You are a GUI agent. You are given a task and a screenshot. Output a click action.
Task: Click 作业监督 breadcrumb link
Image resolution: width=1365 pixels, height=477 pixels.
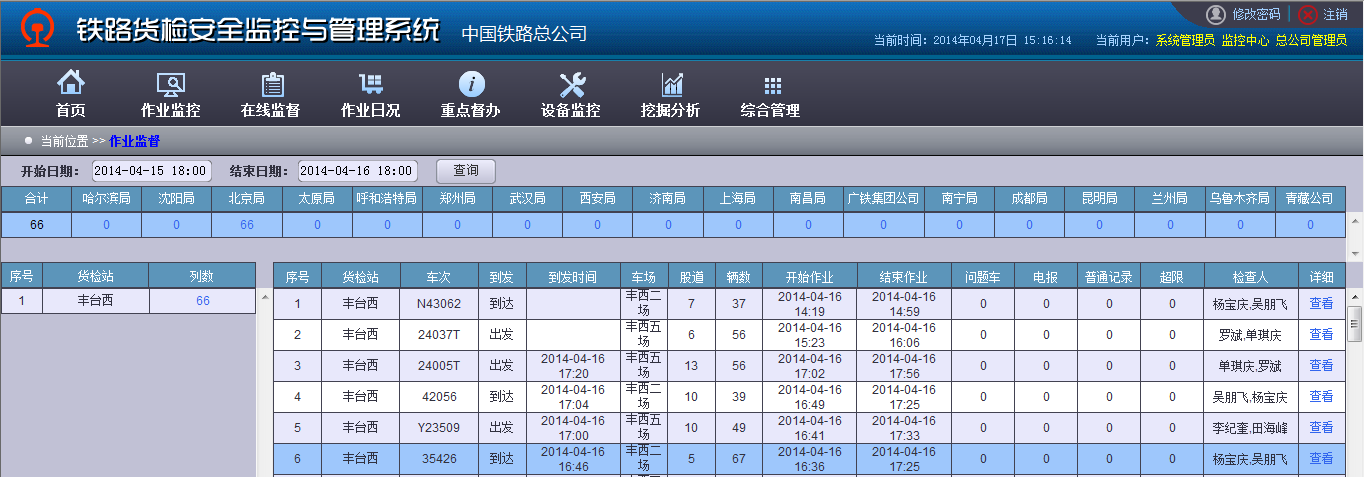(134, 141)
